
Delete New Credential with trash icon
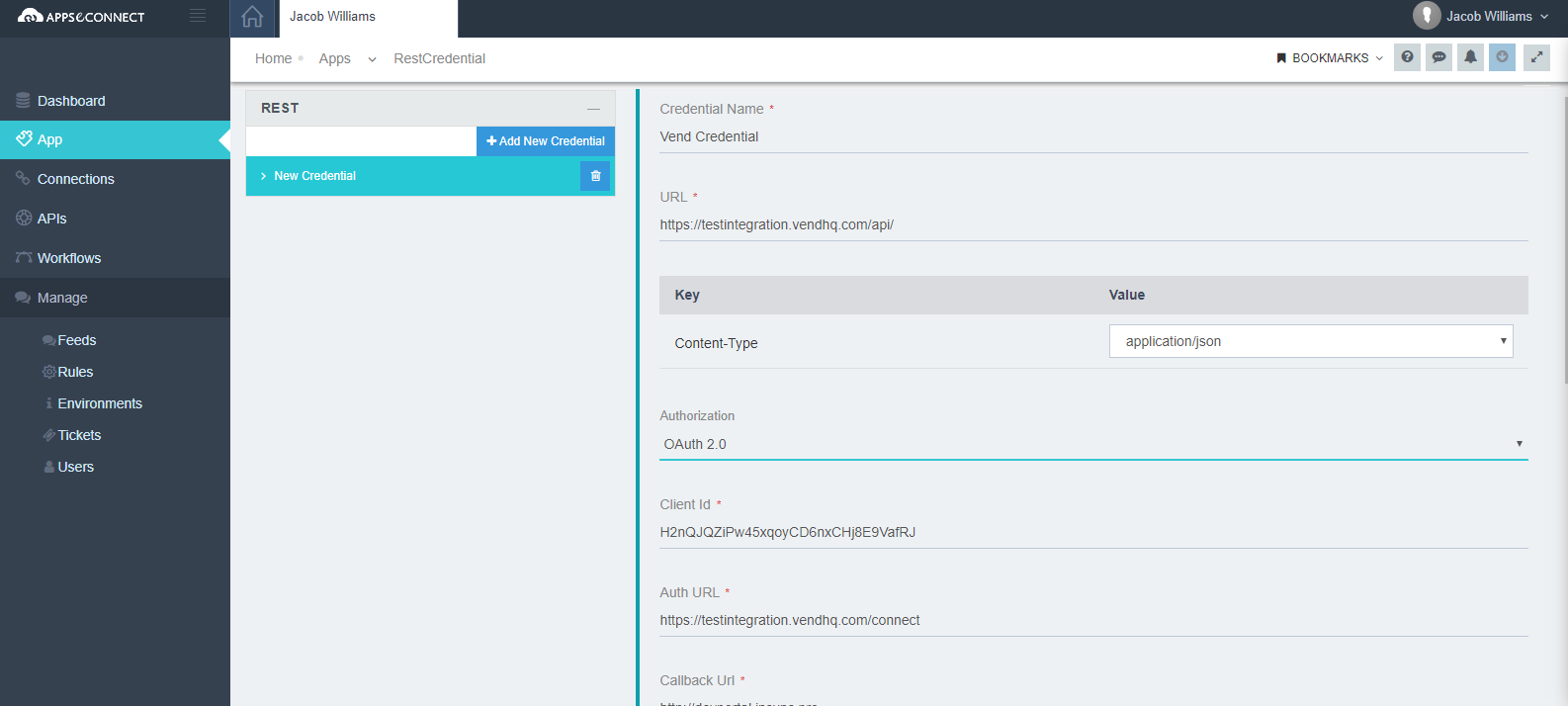point(595,176)
